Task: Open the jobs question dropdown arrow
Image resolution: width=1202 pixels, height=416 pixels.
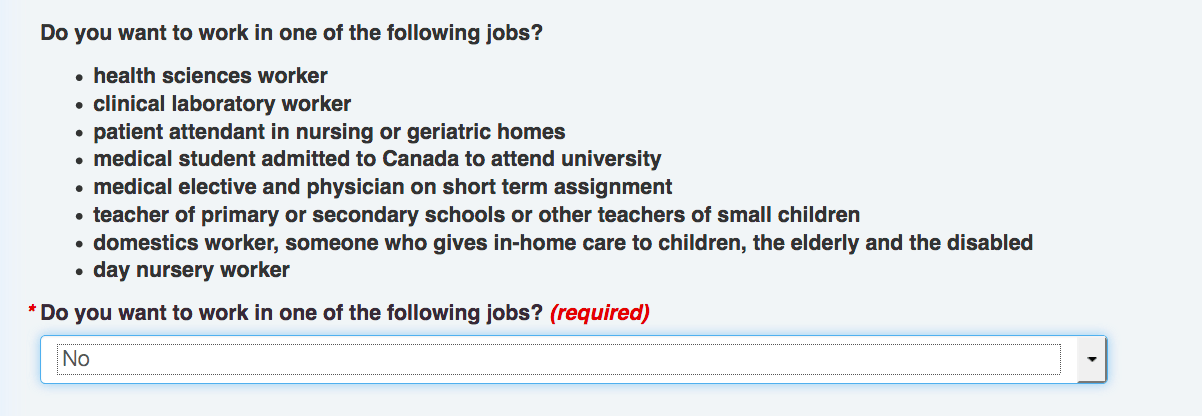Action: tap(1092, 359)
